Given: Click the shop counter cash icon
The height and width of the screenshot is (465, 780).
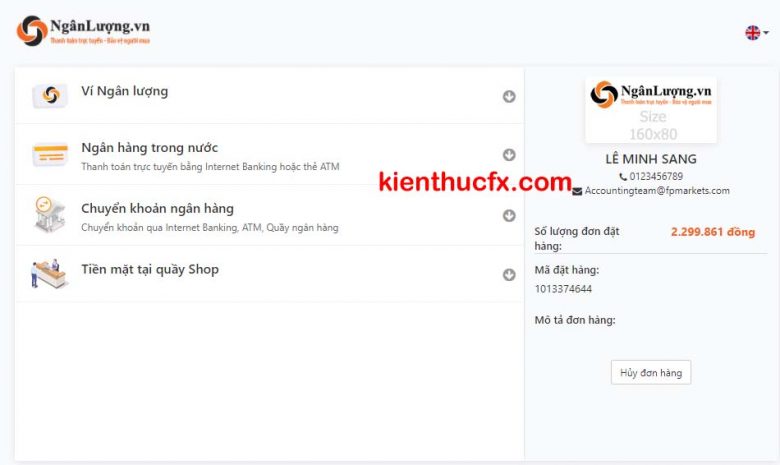Looking at the screenshot, I should click(x=49, y=274).
